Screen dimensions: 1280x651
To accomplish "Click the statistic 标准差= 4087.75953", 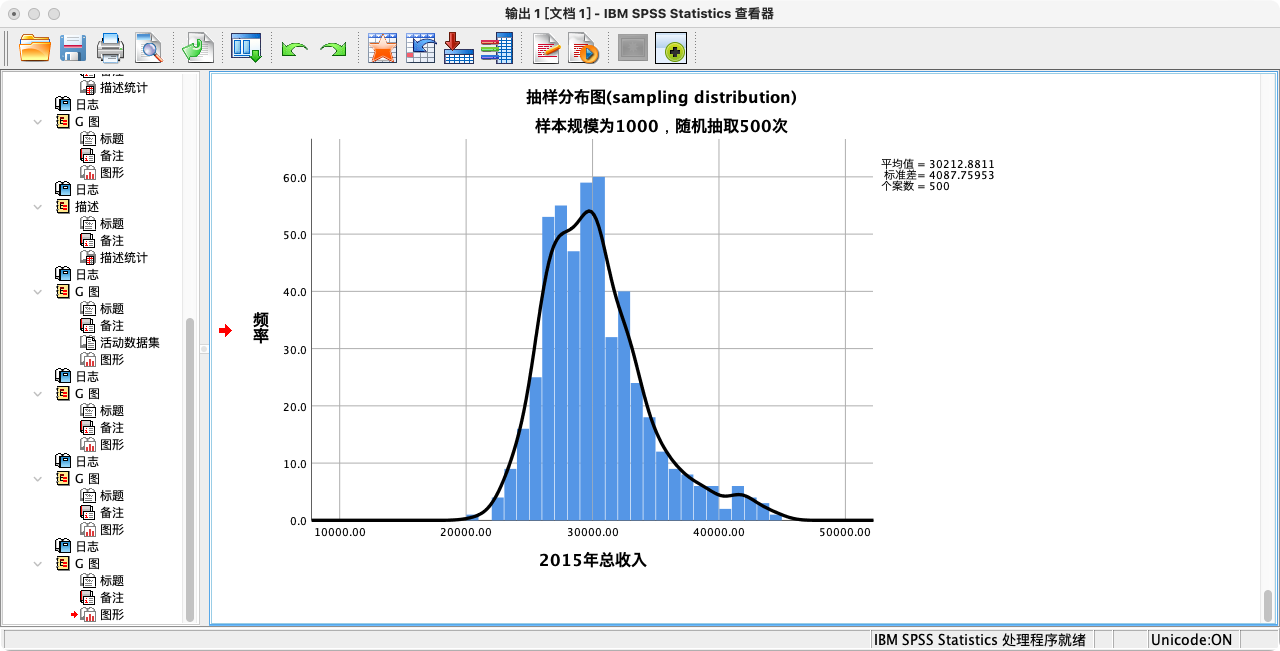I will (938, 175).
